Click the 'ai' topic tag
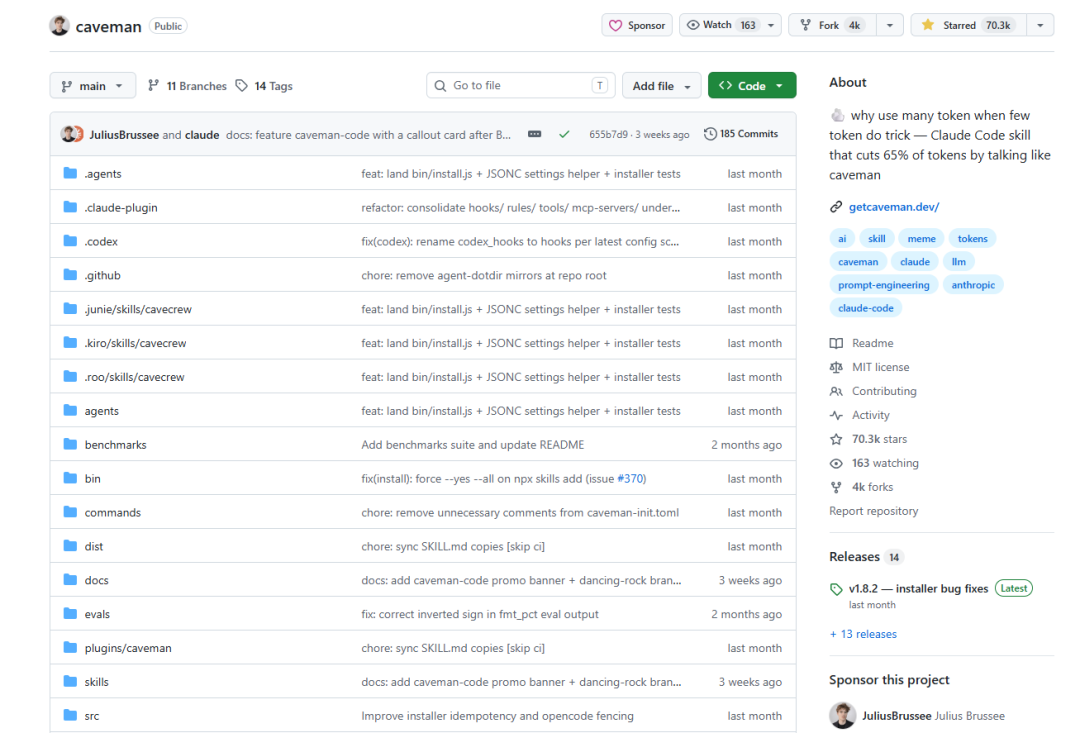 click(x=842, y=238)
